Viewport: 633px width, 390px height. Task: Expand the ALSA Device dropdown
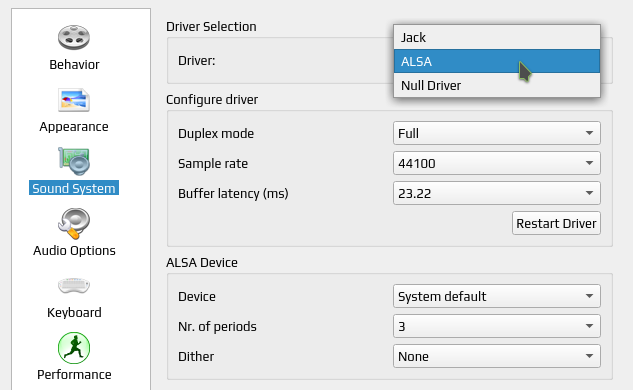[497, 296]
